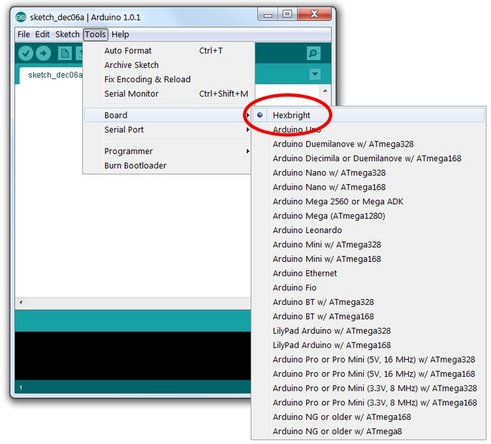
Task: Select Pro Mini (5V, 16 MHz) w/ ATmega328
Action: tap(368, 359)
